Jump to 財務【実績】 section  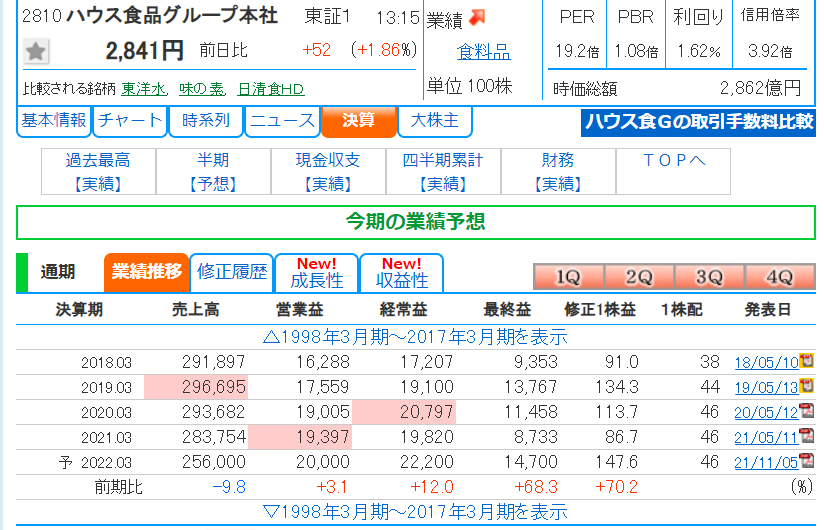click(558, 171)
